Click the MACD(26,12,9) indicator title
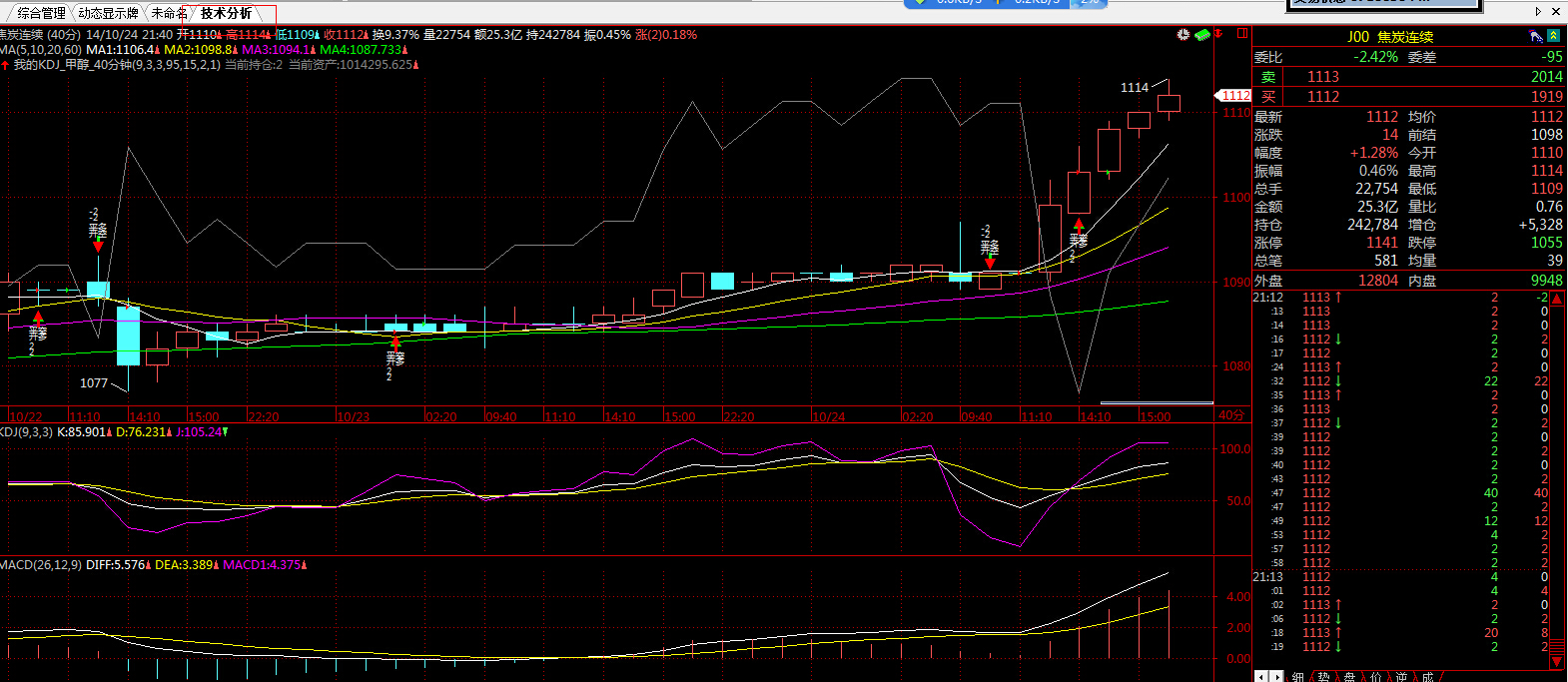Screen dimensions: 1568x682 [x=41, y=565]
